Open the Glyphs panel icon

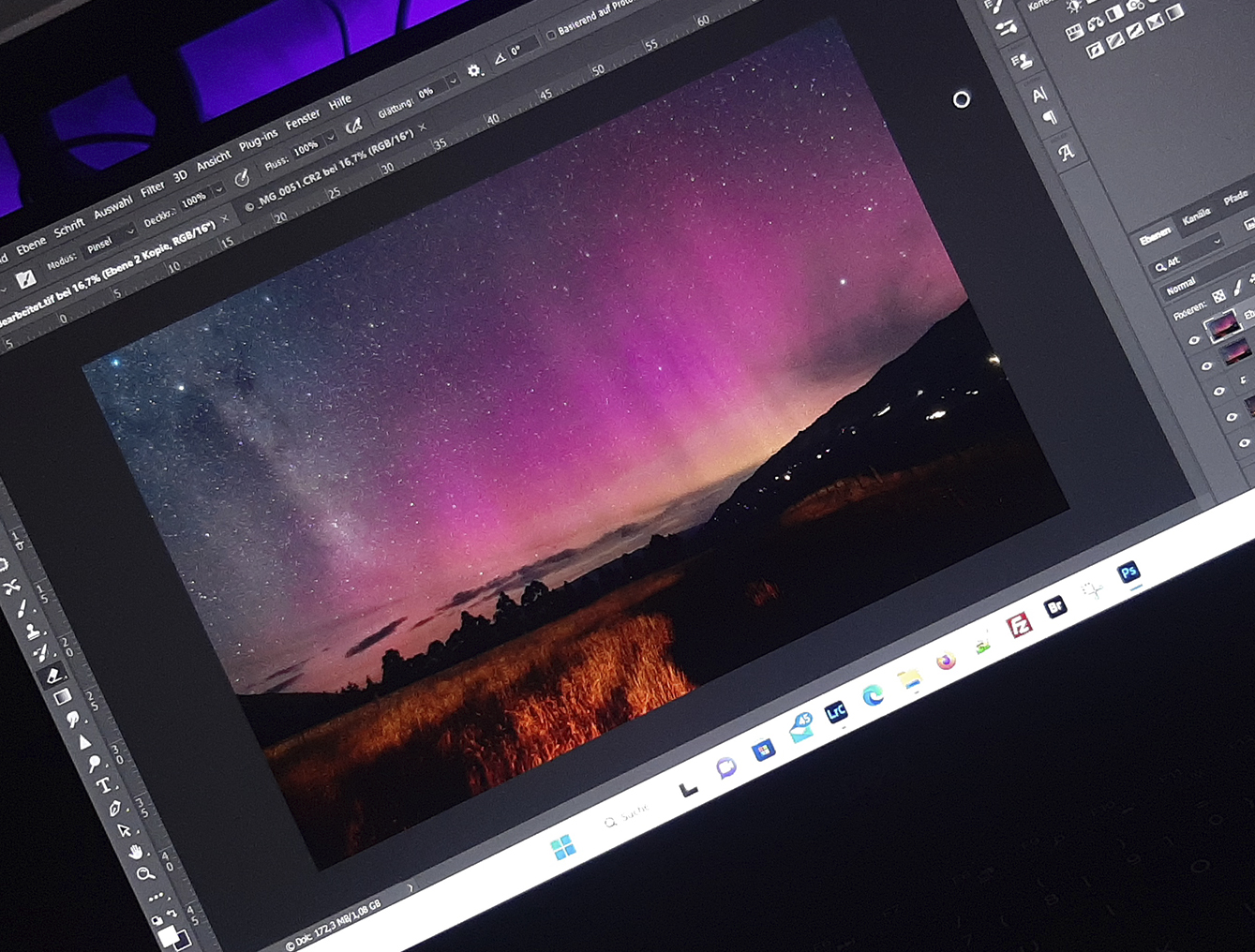coord(1066,153)
